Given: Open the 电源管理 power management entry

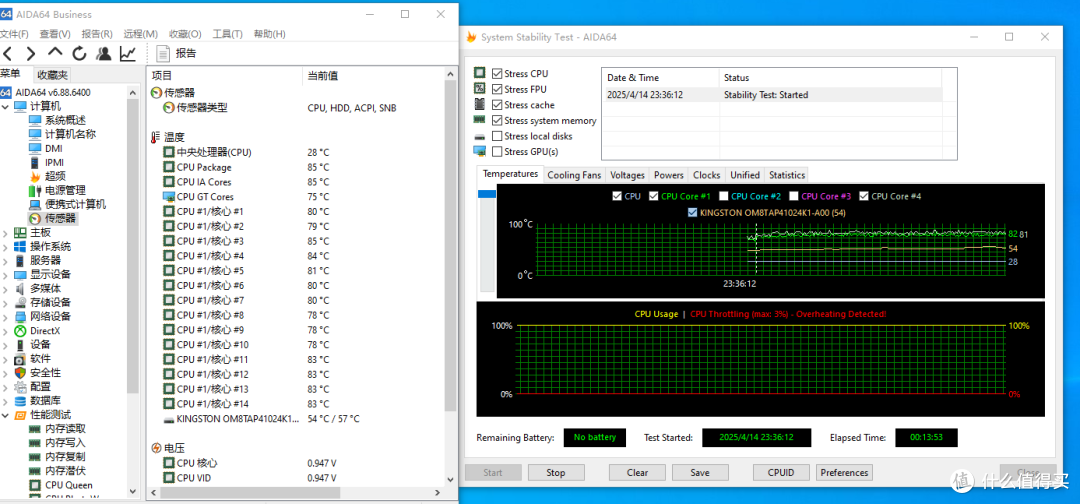Looking at the screenshot, I should point(65,190).
